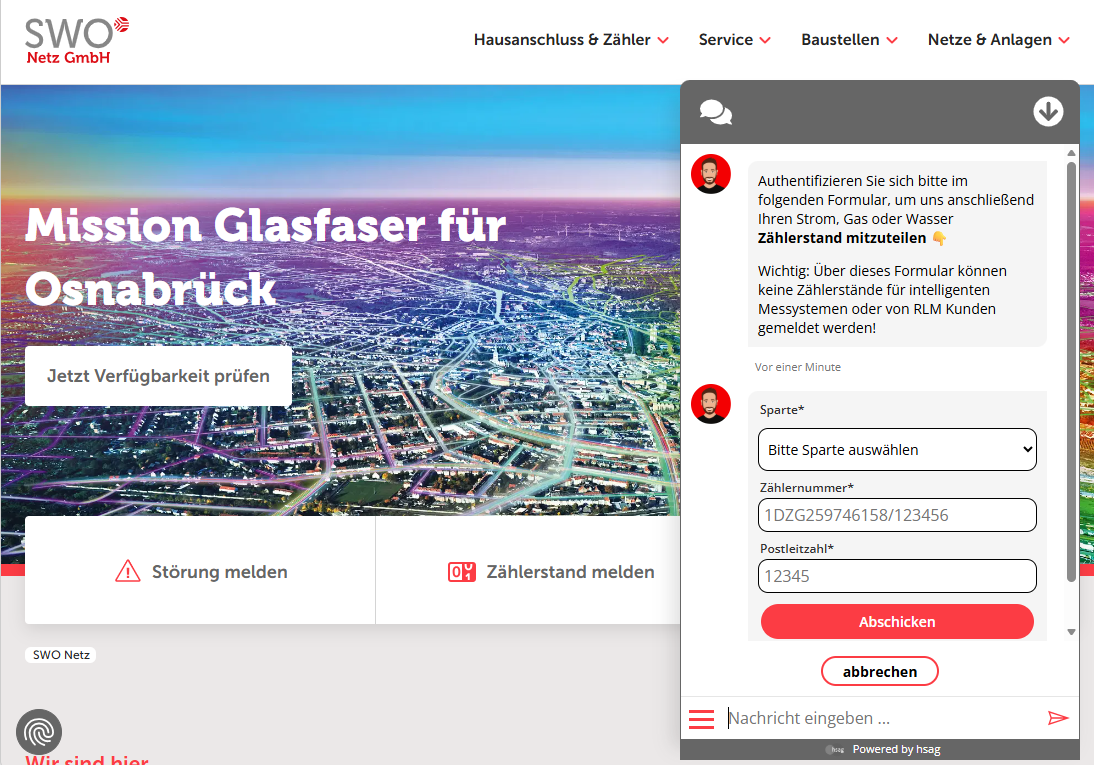This screenshot has width=1094, height=765.
Task: Click the meter counter icon for Zählerstand
Action: pyautogui.click(x=461, y=572)
